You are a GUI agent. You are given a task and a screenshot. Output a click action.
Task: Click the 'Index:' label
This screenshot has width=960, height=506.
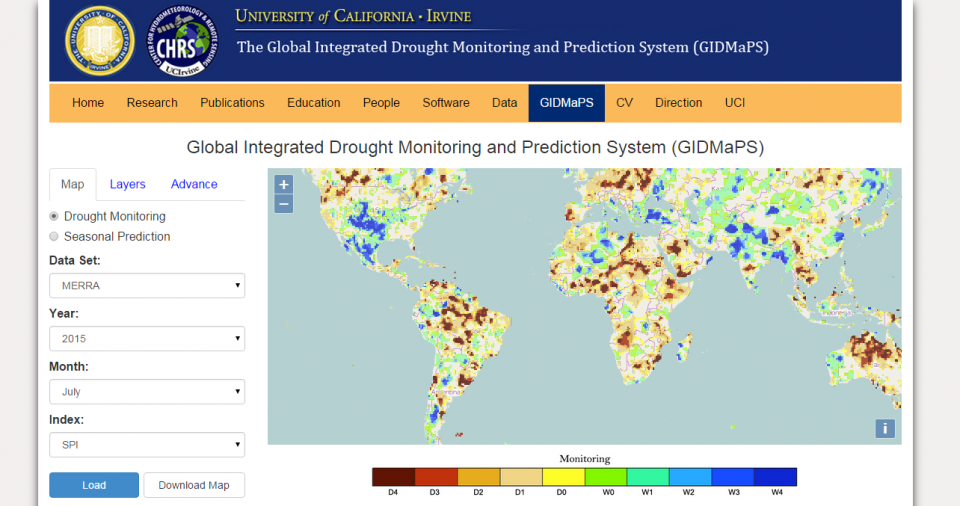click(66, 420)
